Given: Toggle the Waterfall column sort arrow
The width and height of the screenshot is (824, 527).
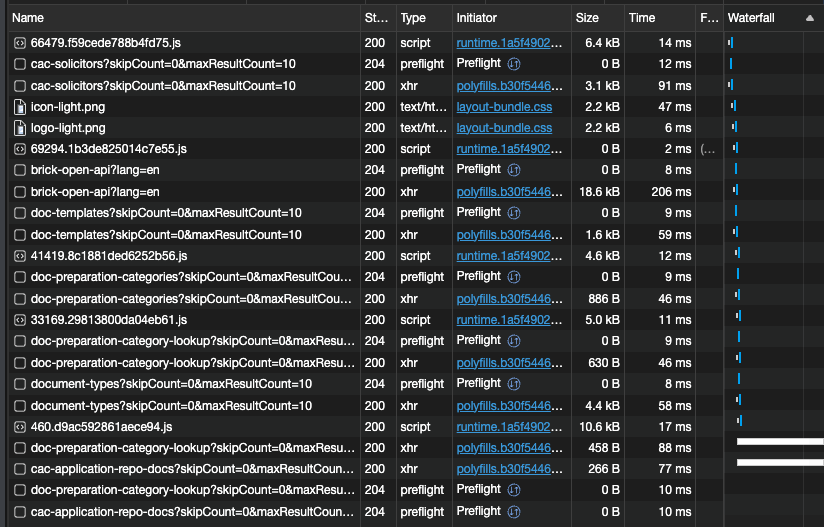Looking at the screenshot, I should click(x=809, y=18).
